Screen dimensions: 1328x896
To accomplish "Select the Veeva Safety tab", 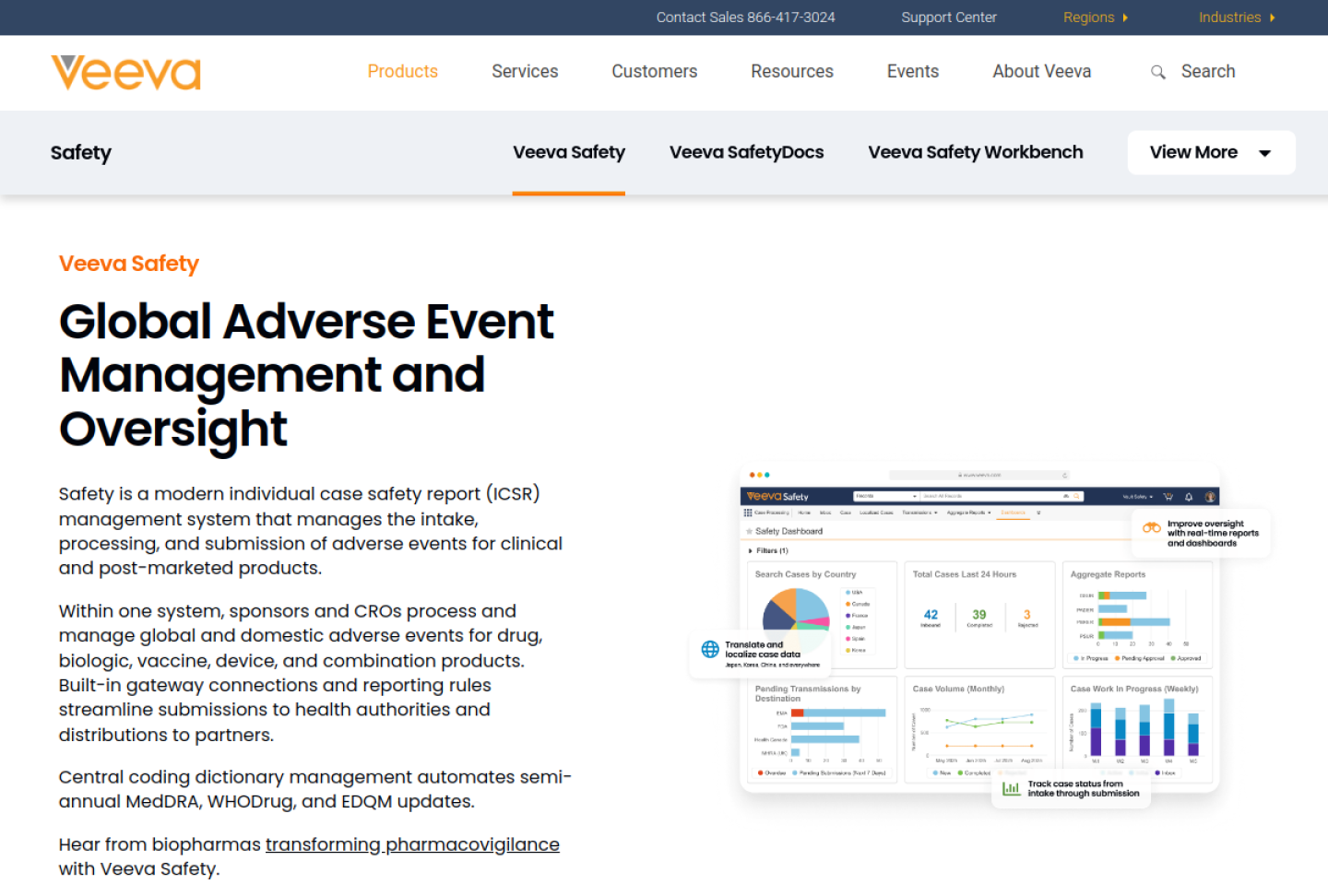I will [569, 152].
